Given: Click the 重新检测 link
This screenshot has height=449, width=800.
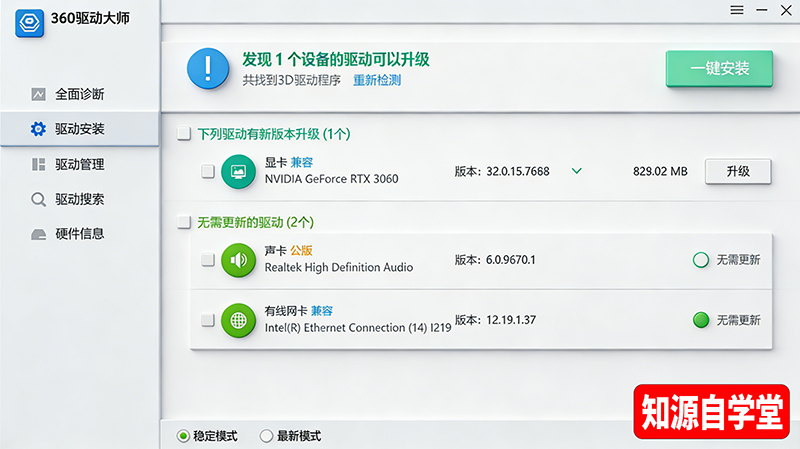Looking at the screenshot, I should tap(377, 80).
